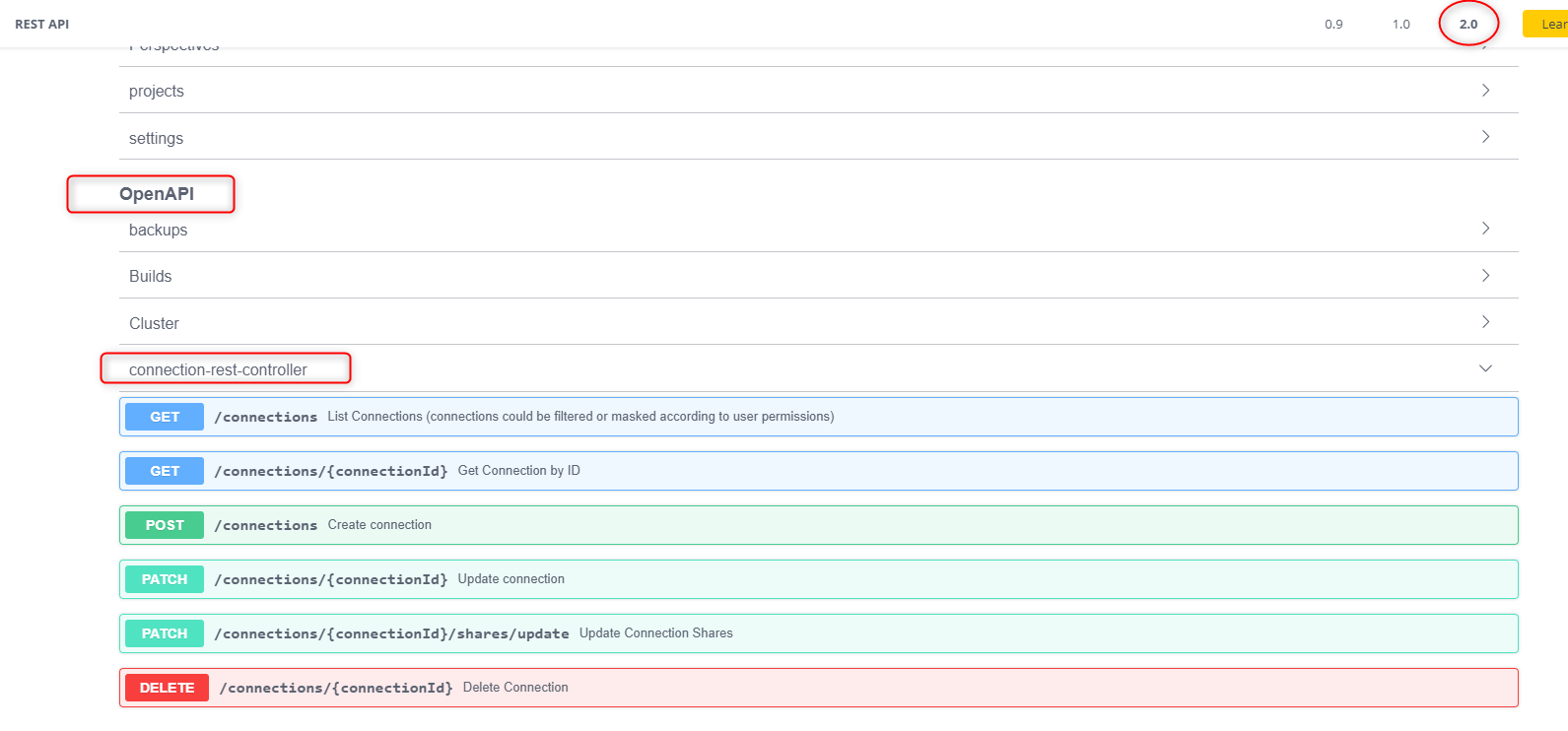The width and height of the screenshot is (1568, 731).
Task: Click the /connections/{connectionId}/shares/update path text
Action: (x=391, y=633)
